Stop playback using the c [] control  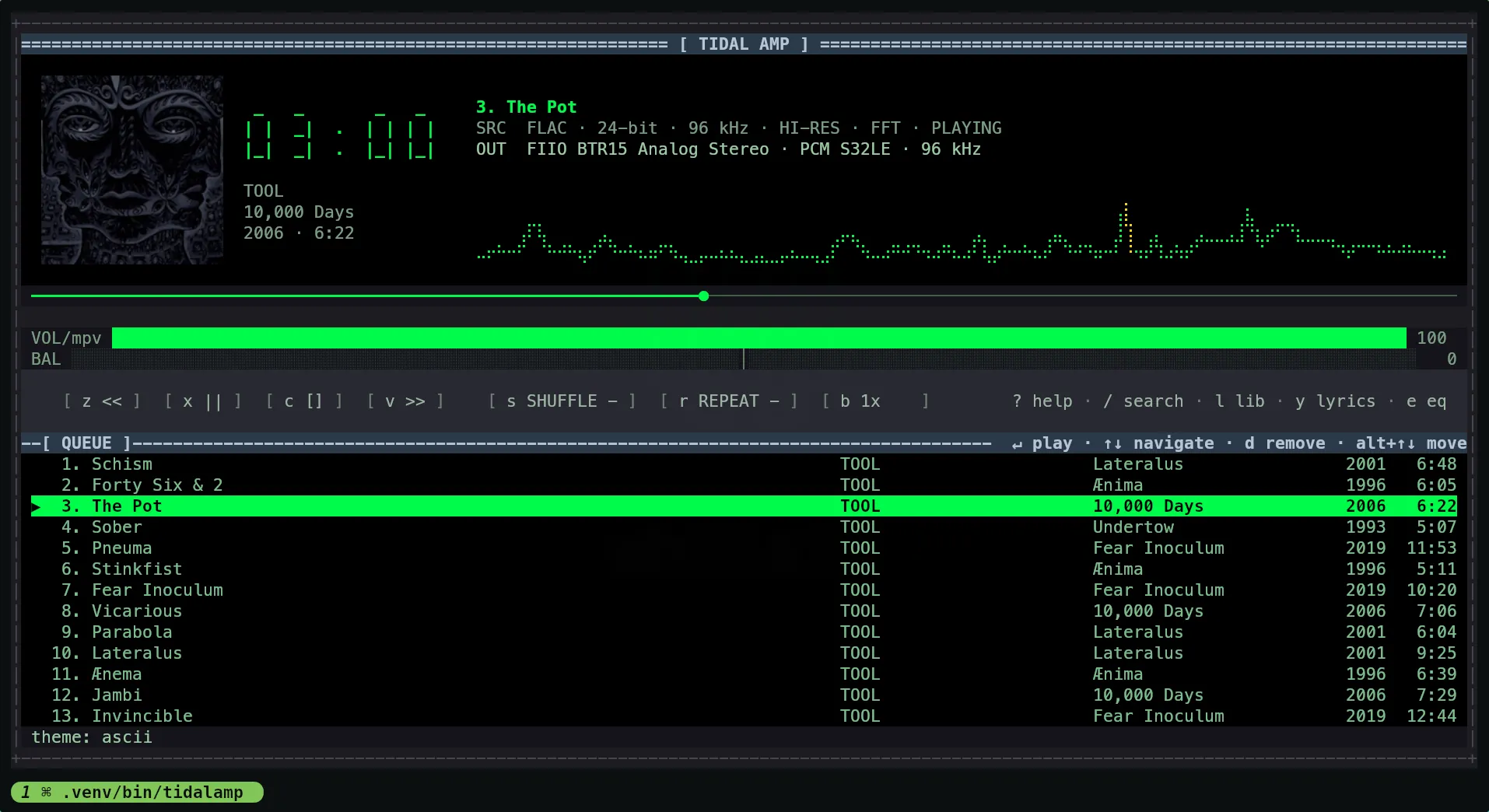(303, 401)
